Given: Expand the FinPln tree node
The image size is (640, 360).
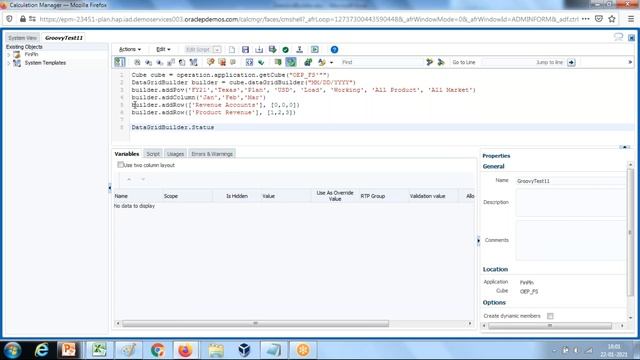Looking at the screenshot, I should (9, 54).
